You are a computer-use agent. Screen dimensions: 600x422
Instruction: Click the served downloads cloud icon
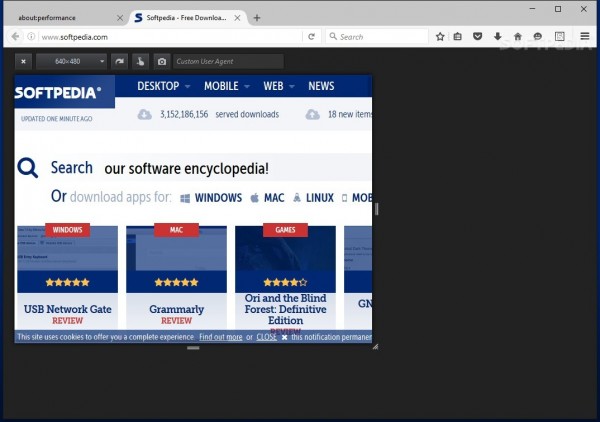(x=144, y=114)
